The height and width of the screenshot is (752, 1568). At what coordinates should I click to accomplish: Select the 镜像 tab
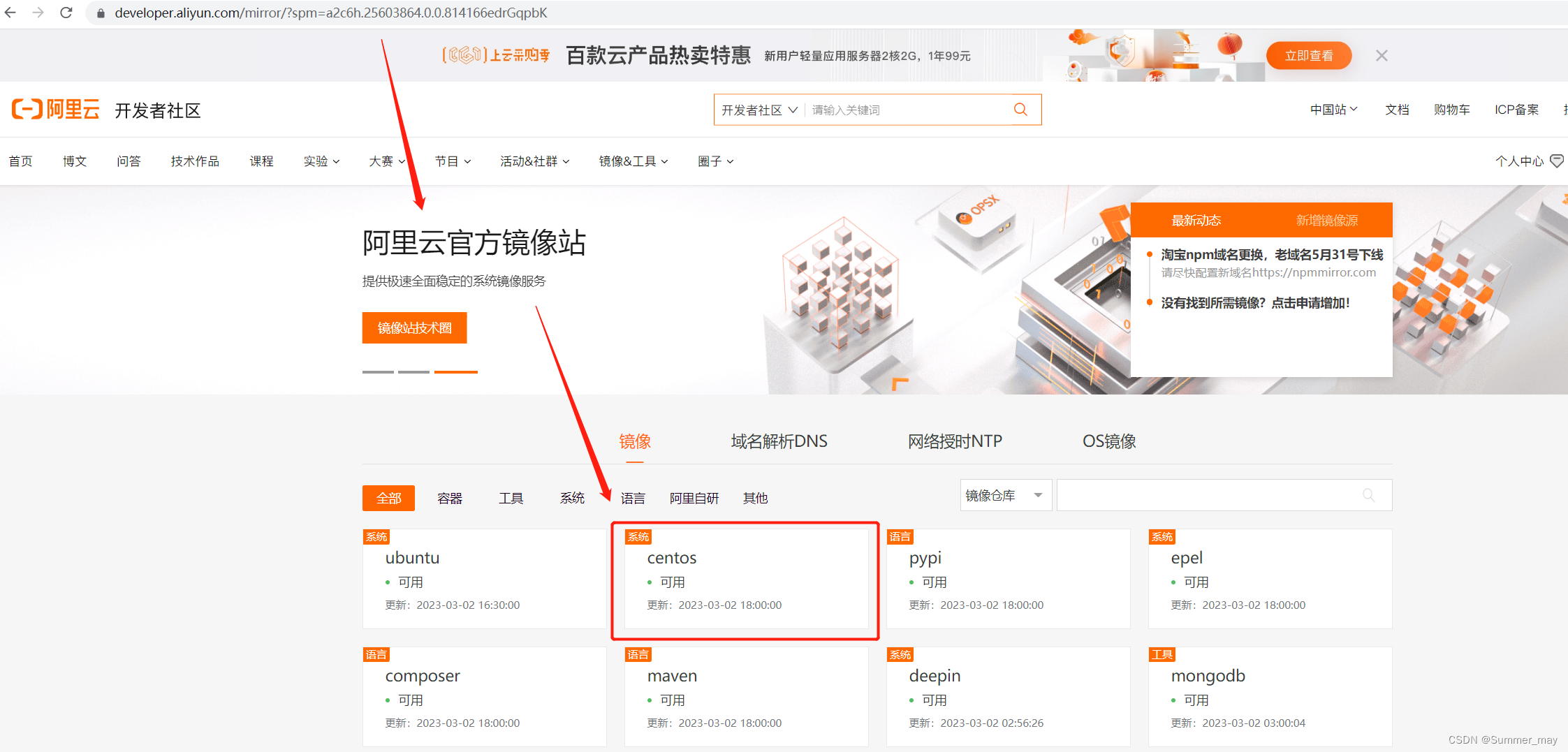tap(635, 441)
